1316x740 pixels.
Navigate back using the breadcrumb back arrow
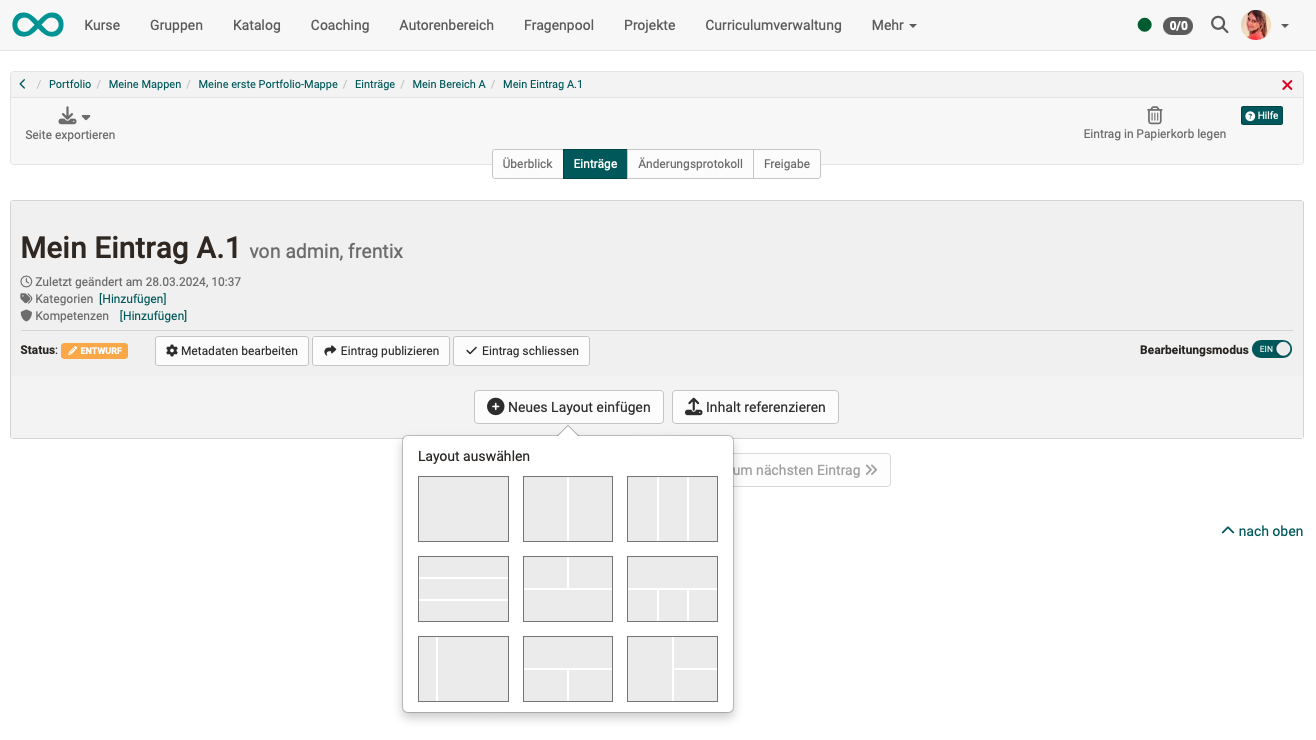click(22, 84)
